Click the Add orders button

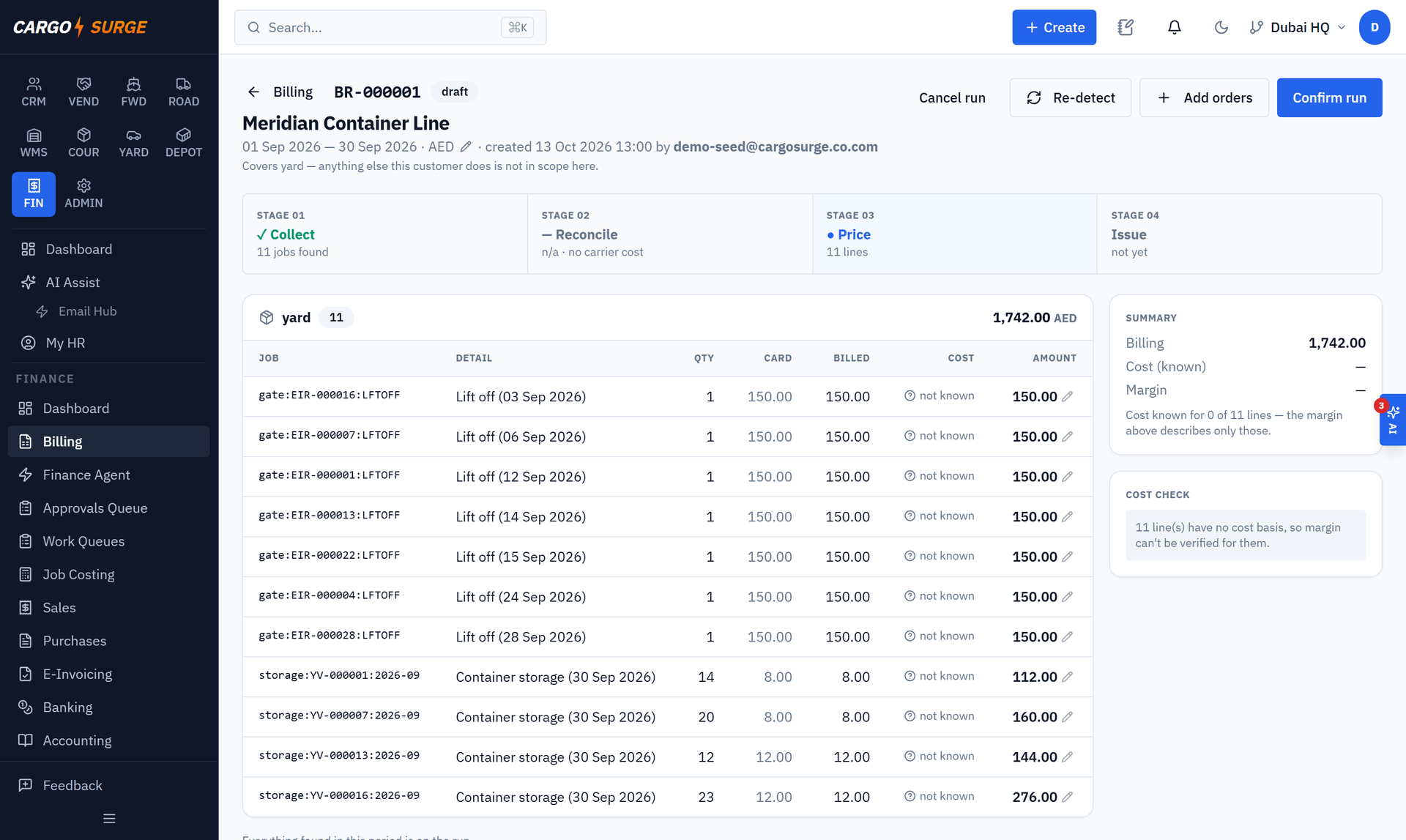click(x=1204, y=97)
